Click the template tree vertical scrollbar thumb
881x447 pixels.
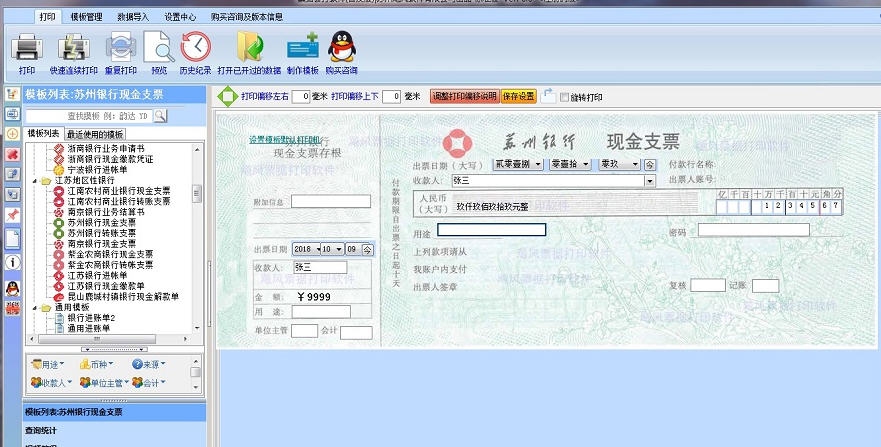tap(197, 194)
